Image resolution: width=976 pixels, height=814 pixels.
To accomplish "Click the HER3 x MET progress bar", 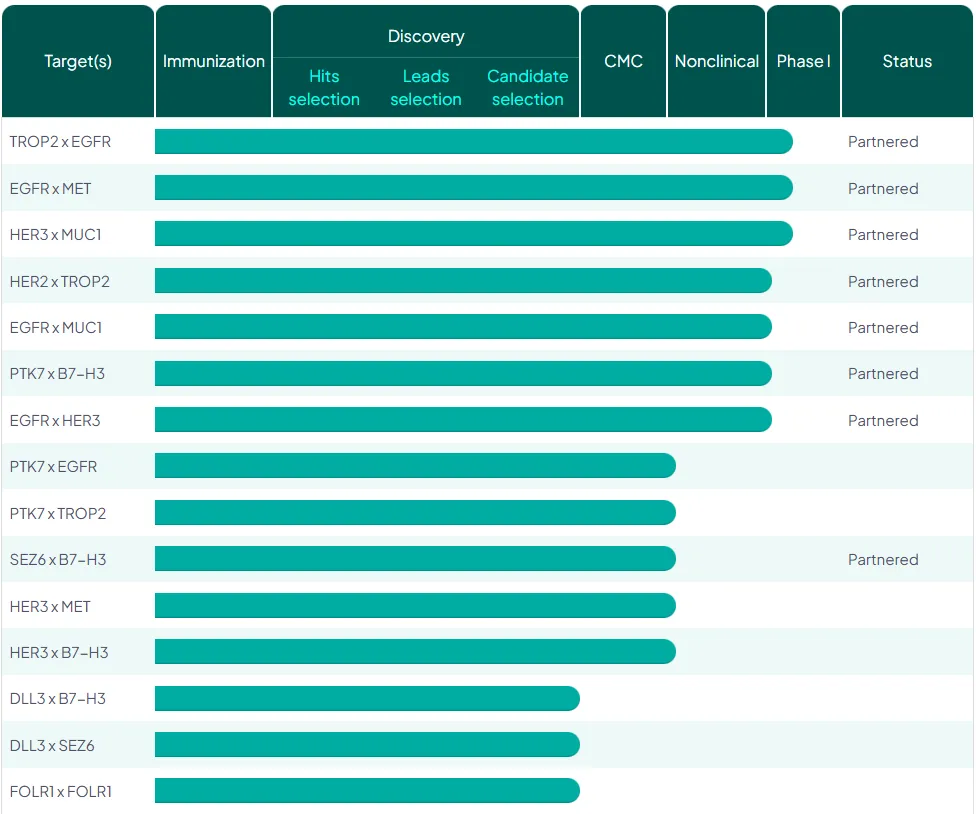I will (x=415, y=606).
